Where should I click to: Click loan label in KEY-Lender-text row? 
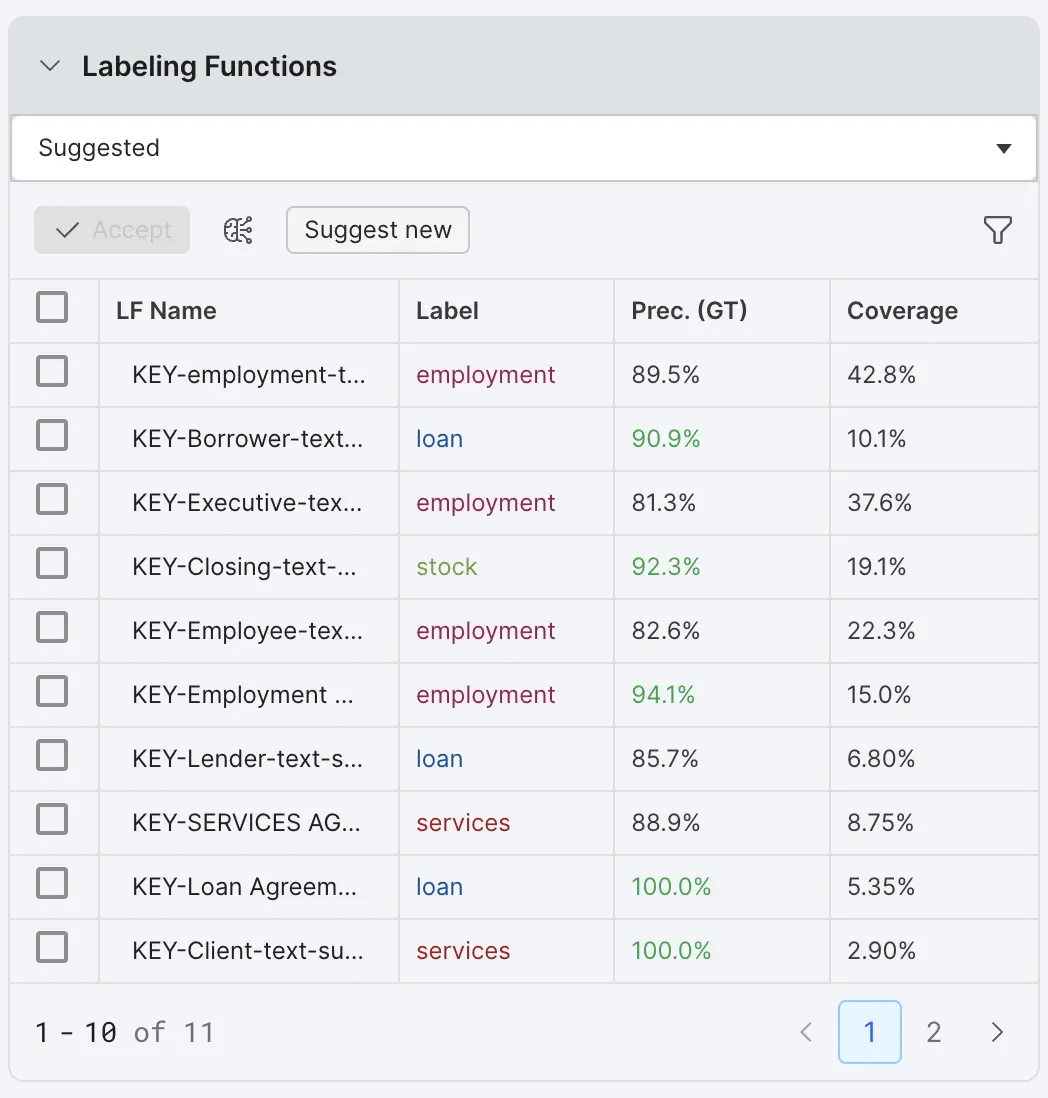click(440, 758)
